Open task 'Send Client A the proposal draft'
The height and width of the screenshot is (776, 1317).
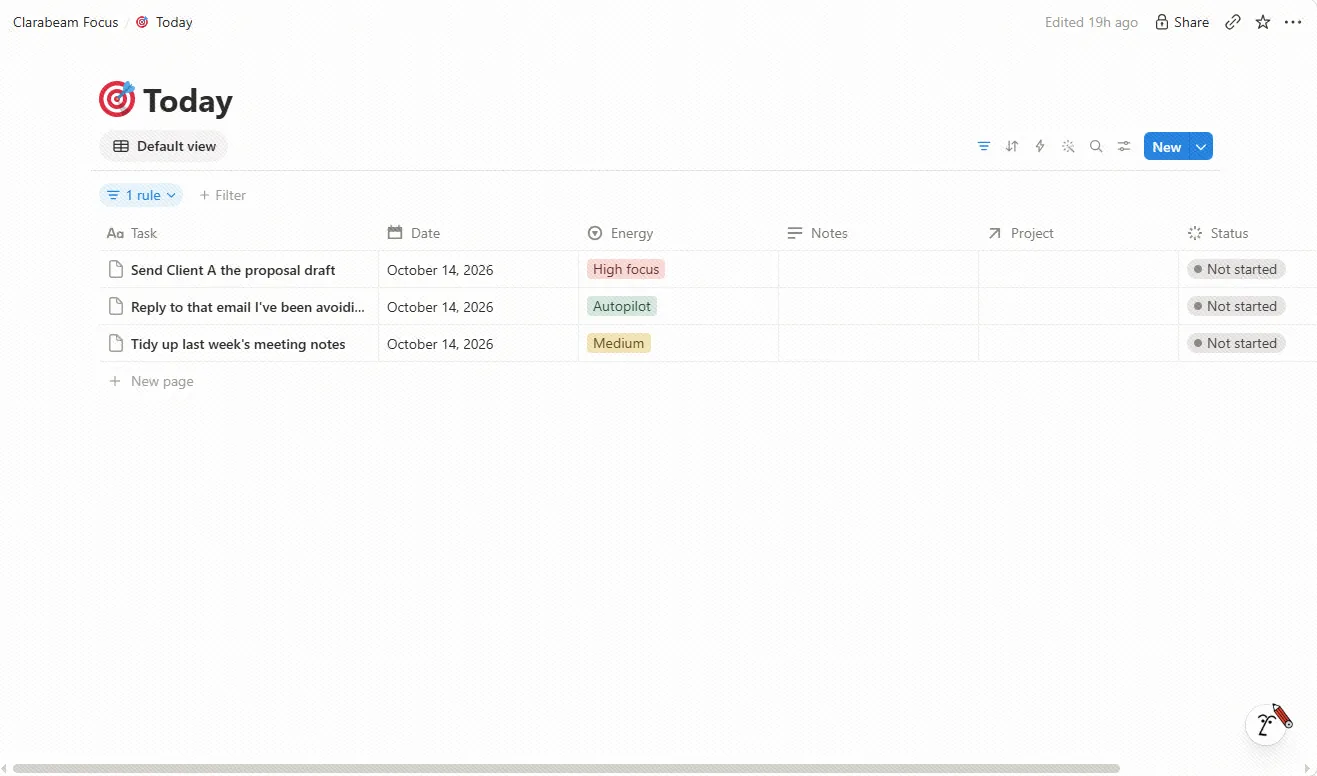tap(233, 270)
